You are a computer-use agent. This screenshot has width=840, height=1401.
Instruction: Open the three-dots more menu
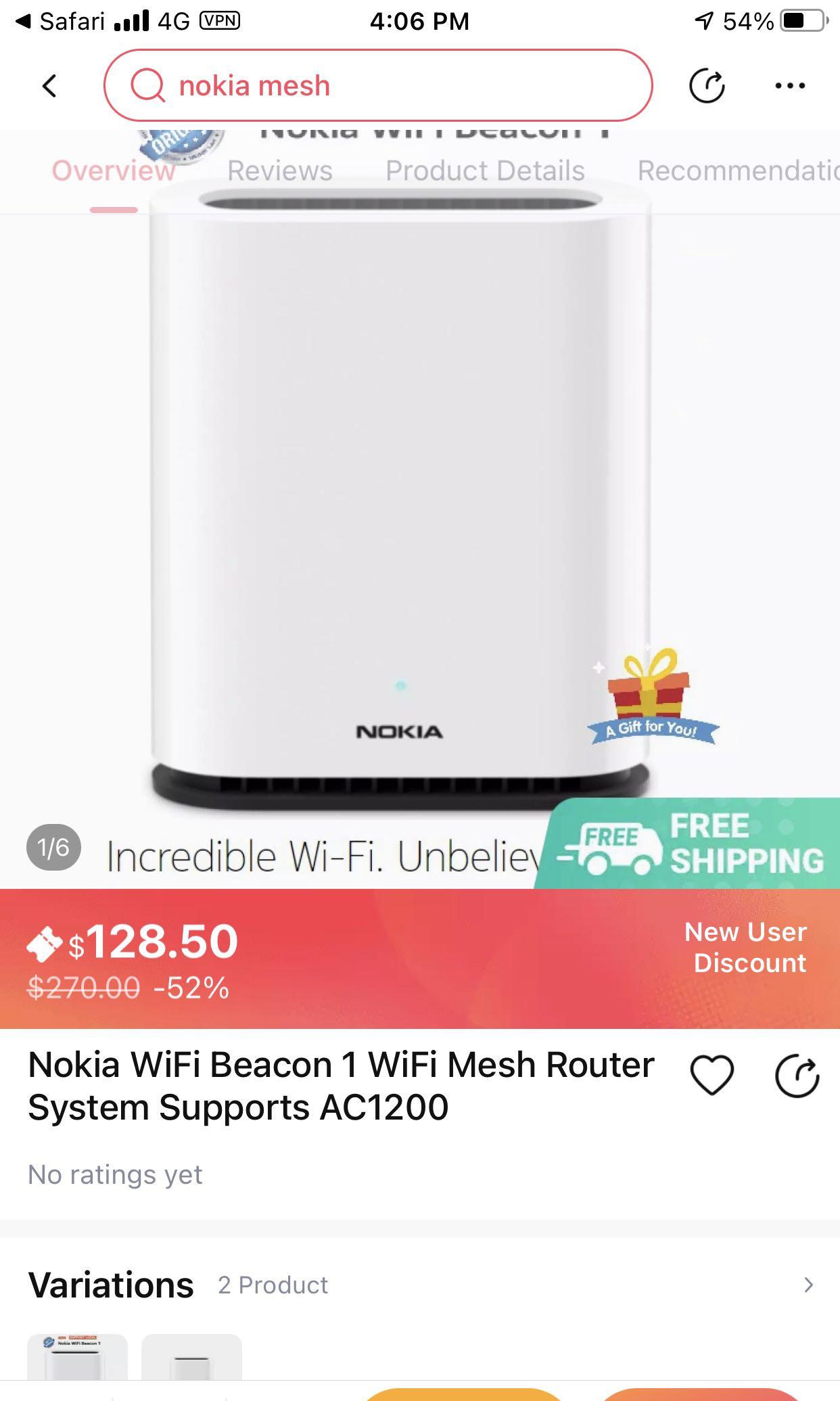coord(790,86)
